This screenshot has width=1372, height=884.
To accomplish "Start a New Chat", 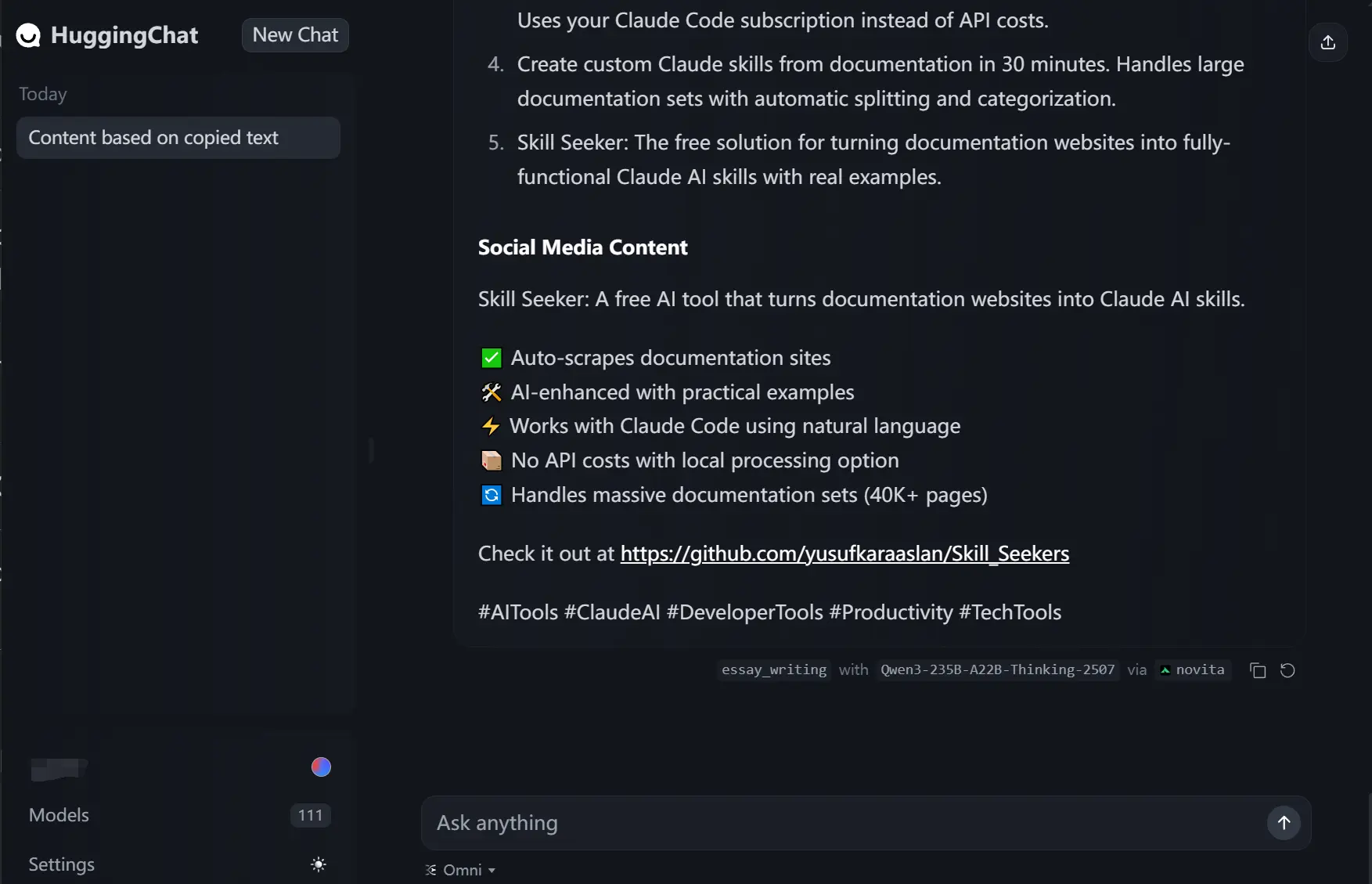I will (295, 34).
